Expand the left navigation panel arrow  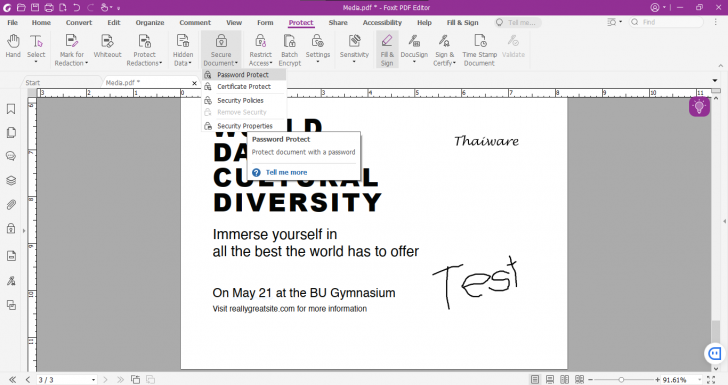[24, 230]
